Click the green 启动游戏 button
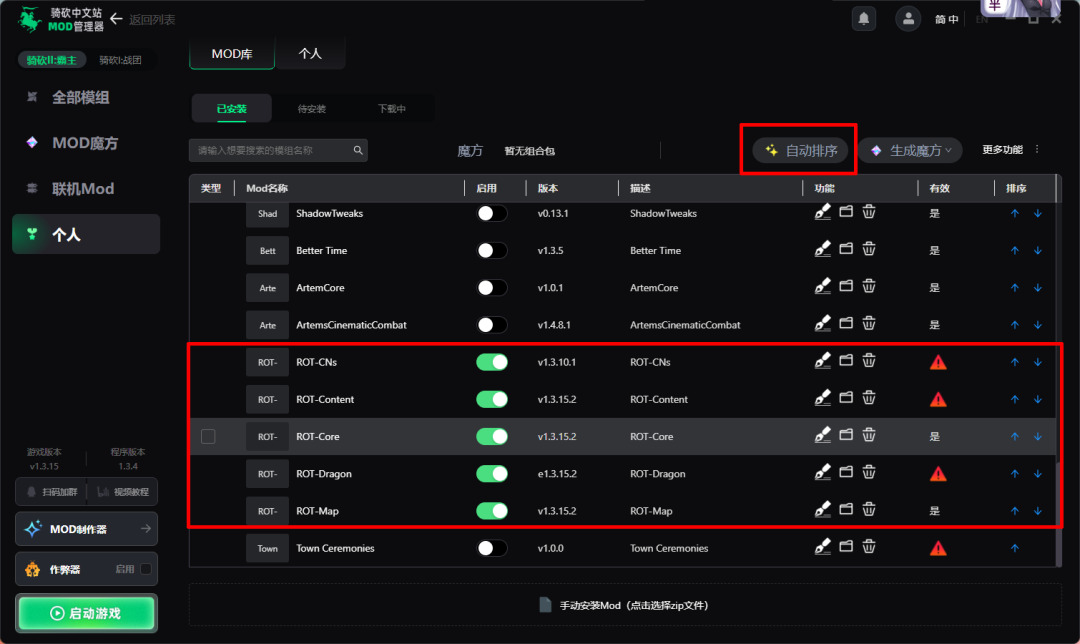 [x=86, y=613]
